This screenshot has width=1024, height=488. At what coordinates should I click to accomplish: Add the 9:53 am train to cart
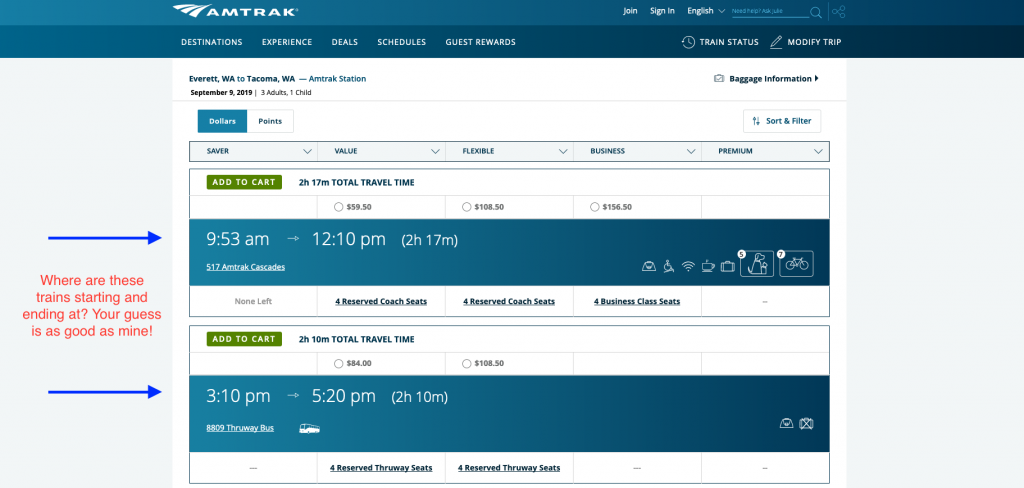pos(244,183)
